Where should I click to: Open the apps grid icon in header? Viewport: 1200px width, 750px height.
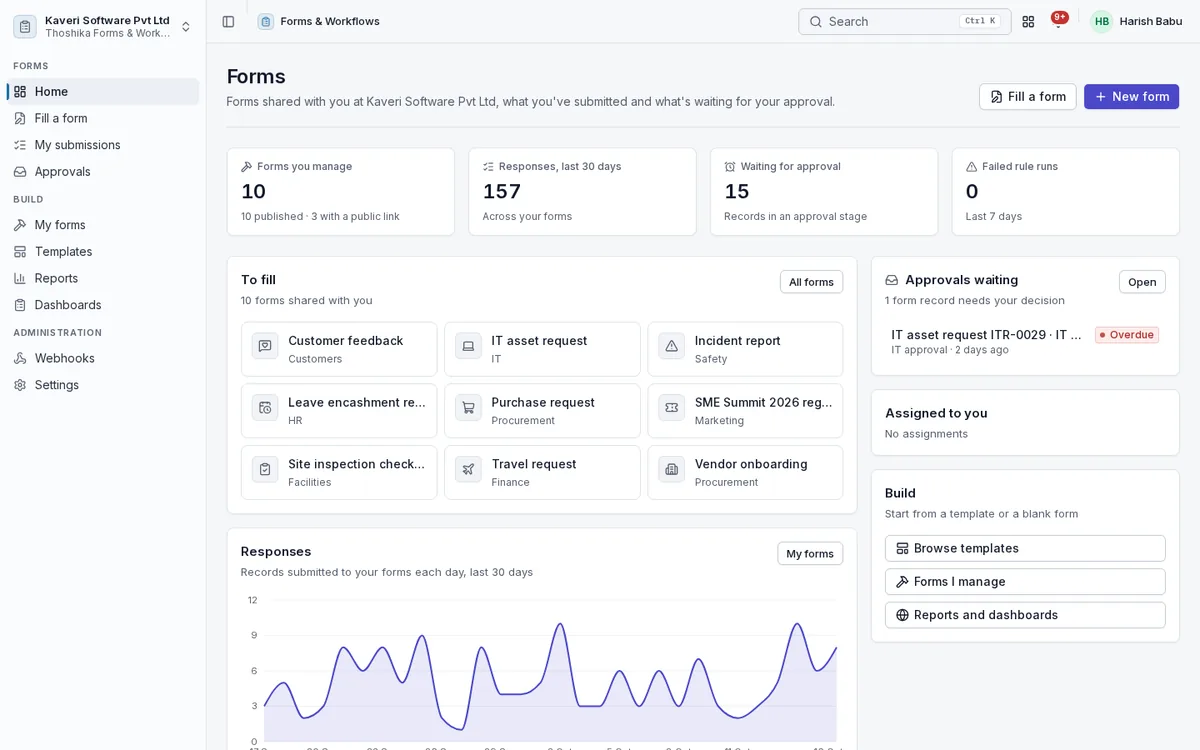click(1028, 21)
